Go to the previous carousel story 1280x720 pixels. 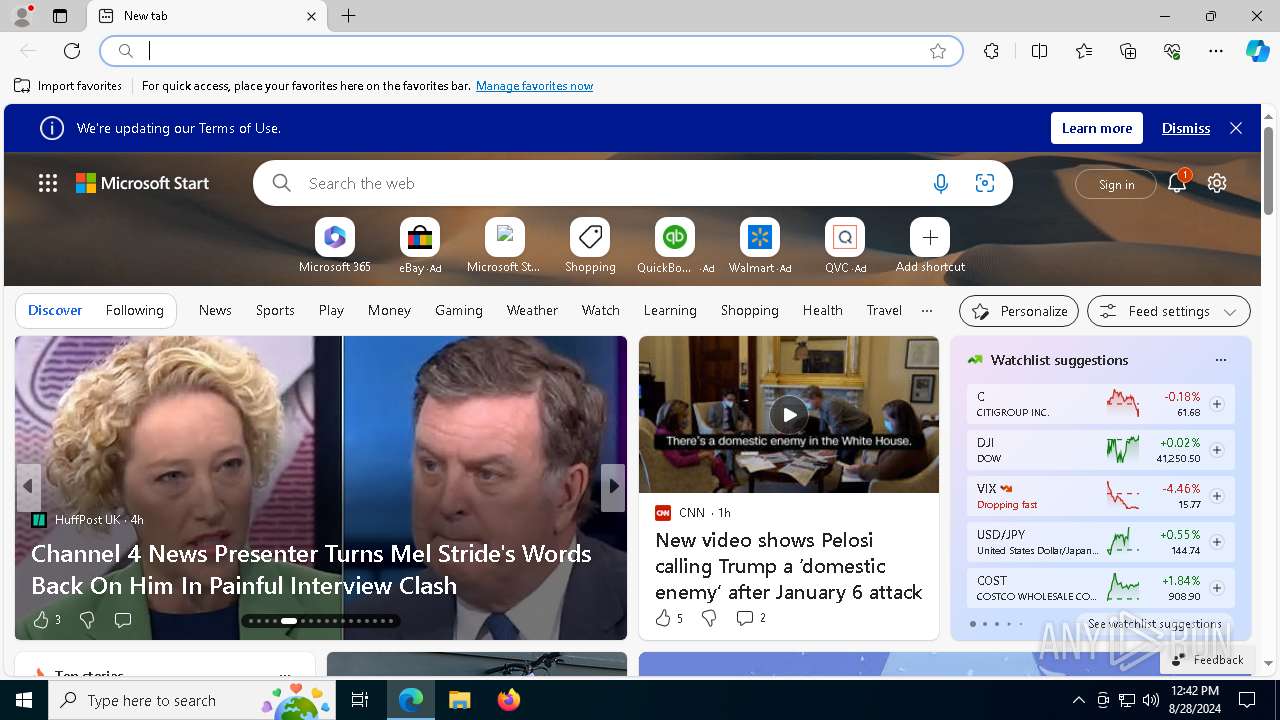[x=28, y=486]
